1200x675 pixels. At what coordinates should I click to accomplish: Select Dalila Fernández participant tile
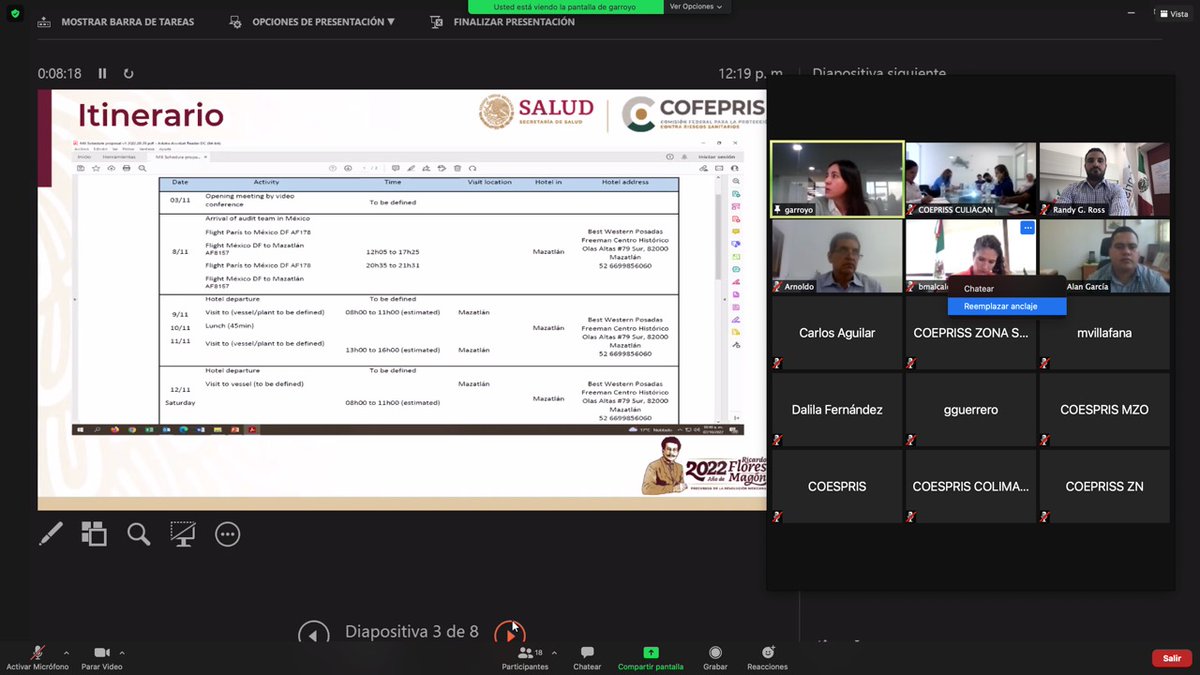click(837, 410)
